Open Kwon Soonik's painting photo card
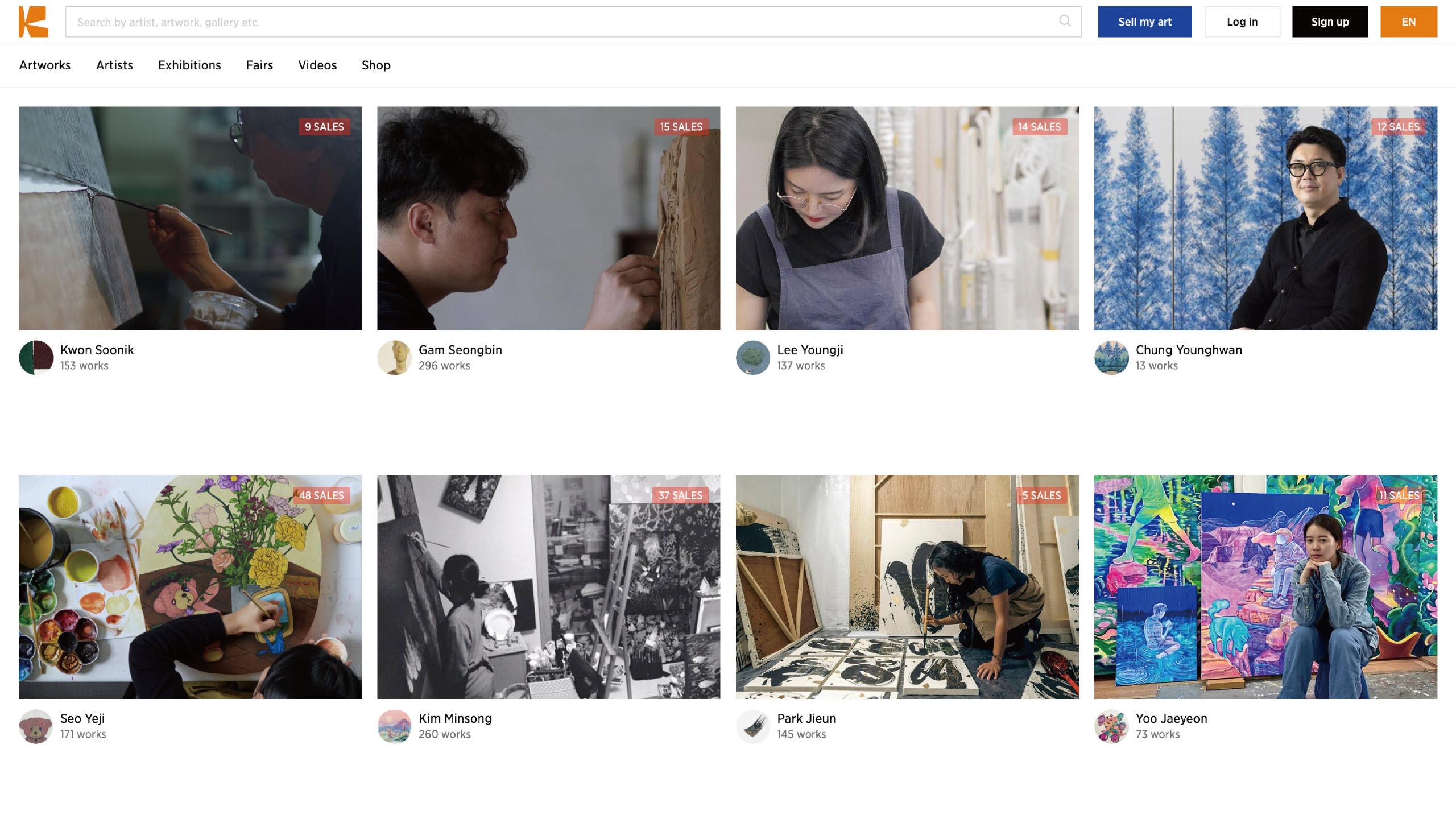The height and width of the screenshot is (819, 1456). (x=190, y=218)
